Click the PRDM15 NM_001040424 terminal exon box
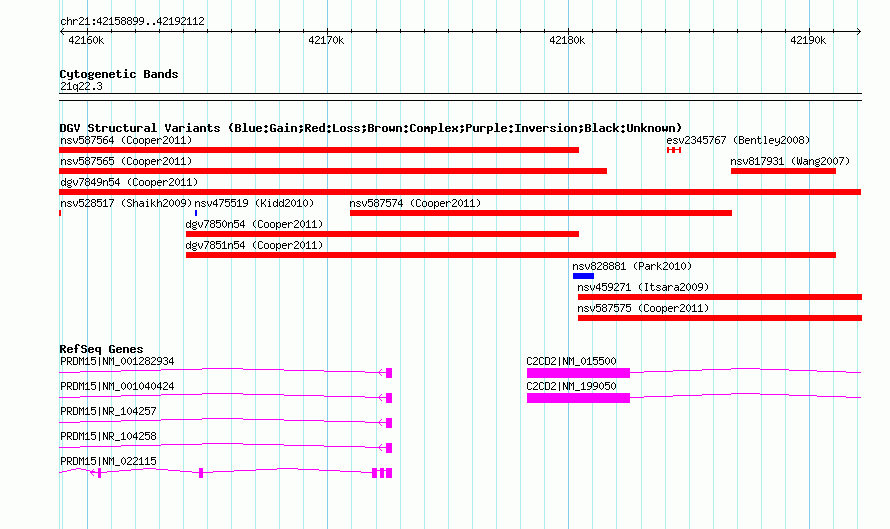 click(x=389, y=398)
